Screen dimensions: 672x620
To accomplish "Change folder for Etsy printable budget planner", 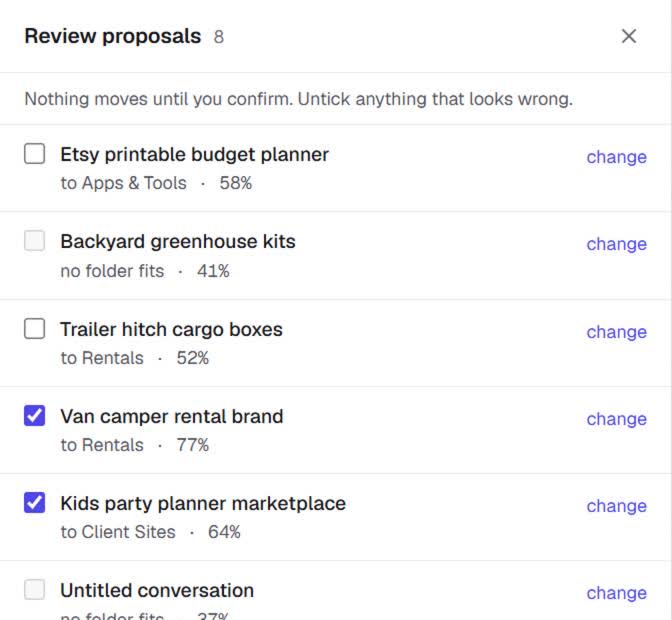I will pos(616,157).
